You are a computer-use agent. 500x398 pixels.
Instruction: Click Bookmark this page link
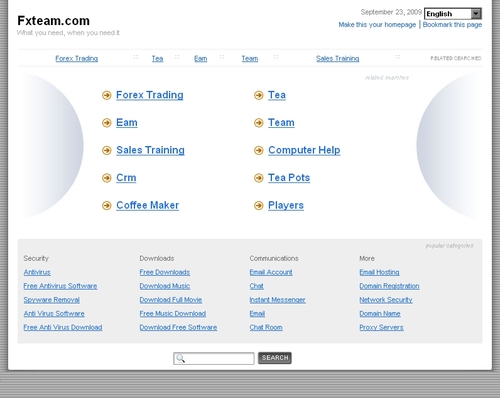coord(452,25)
